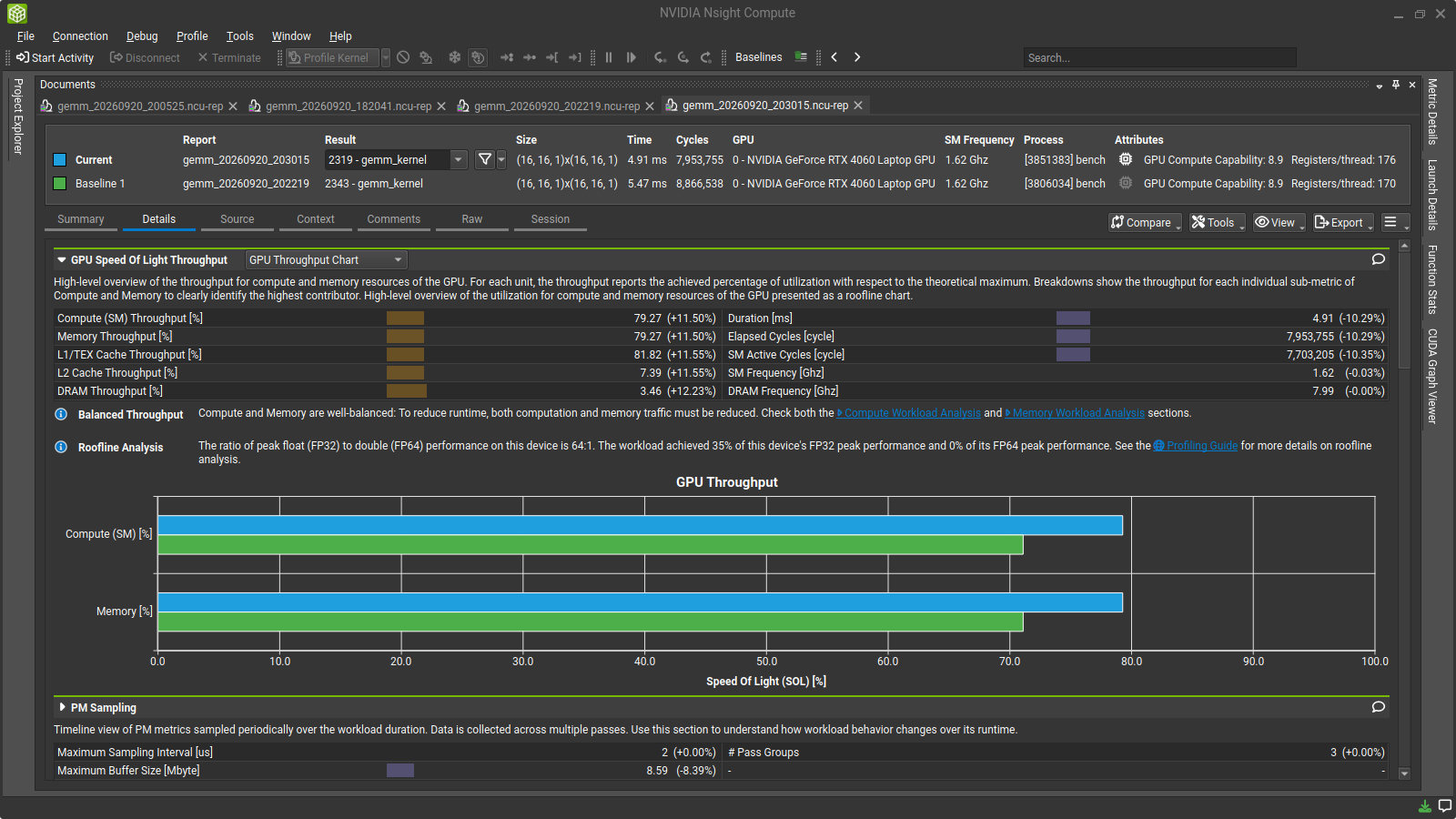
Task: Switch to the Summary tab
Action: tap(81, 219)
